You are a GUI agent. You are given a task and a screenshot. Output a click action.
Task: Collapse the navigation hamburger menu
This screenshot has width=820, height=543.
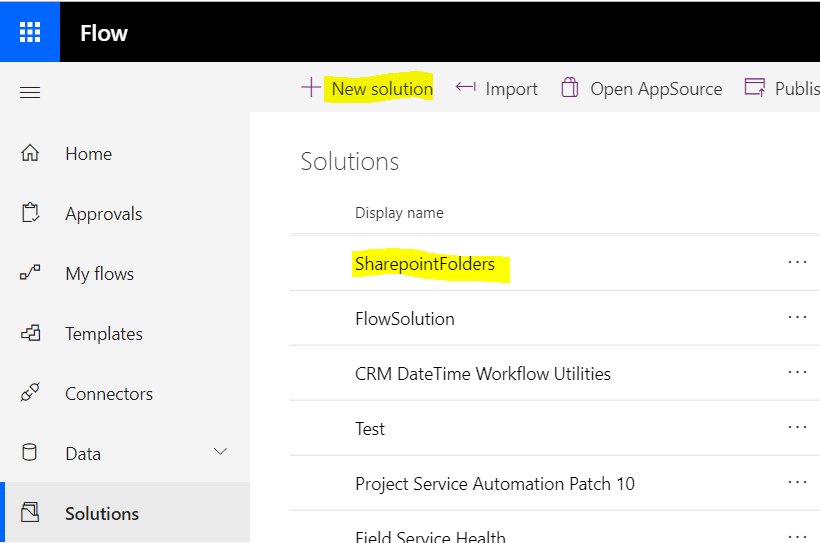(30, 93)
